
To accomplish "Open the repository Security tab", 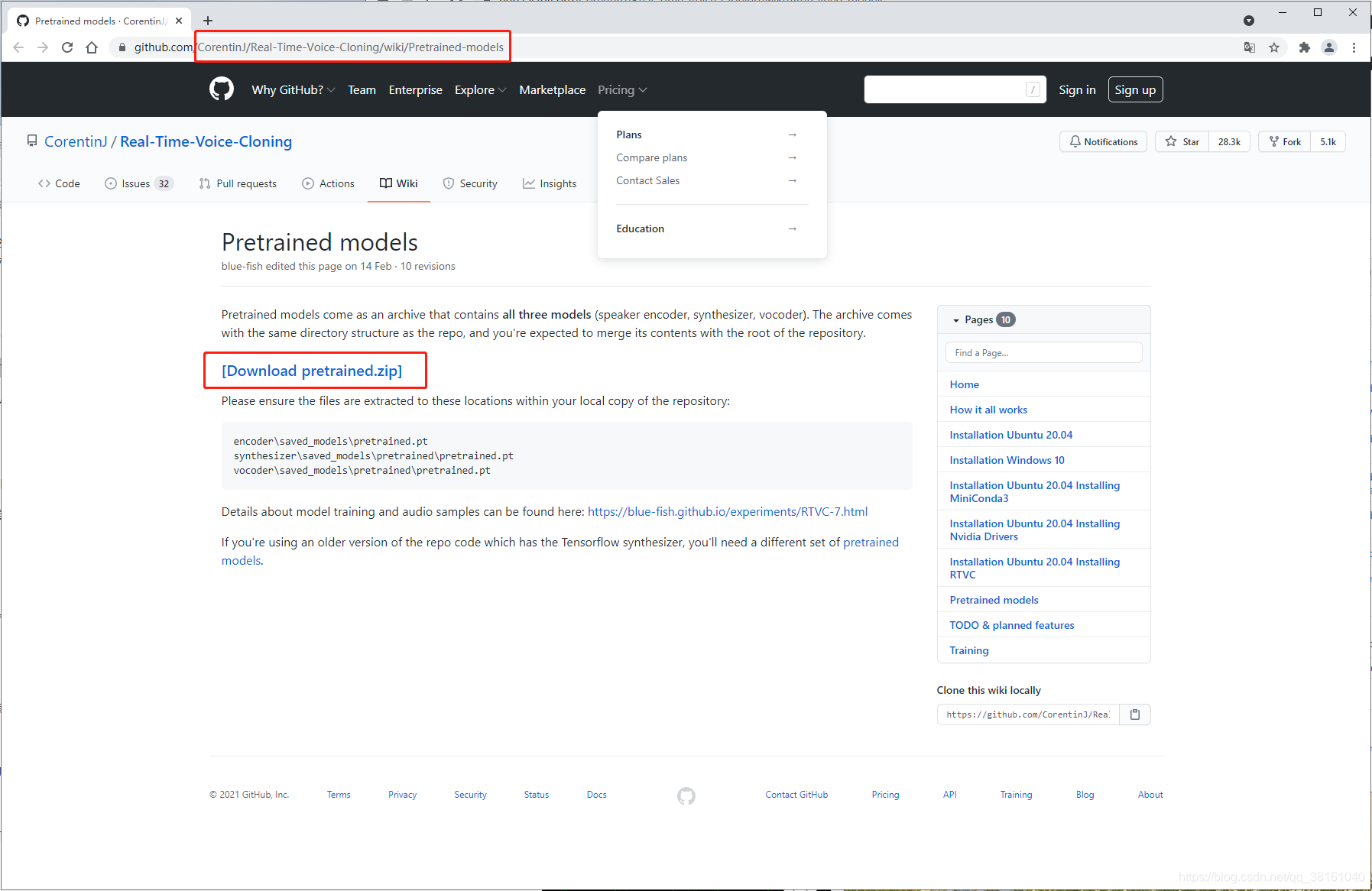I will coord(470,183).
